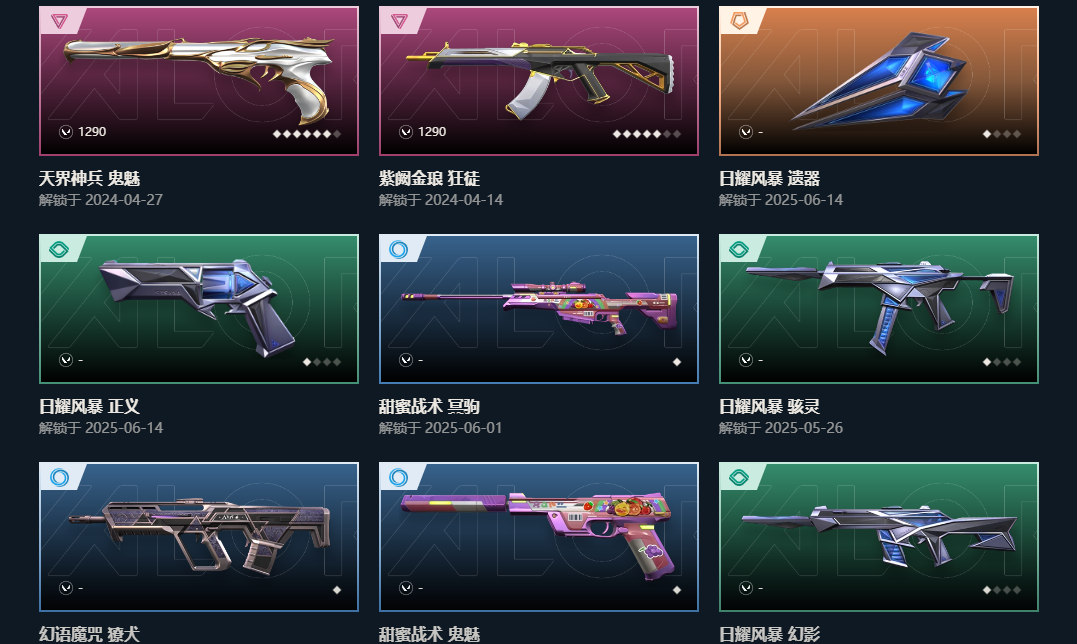
Task: Click tier badge on 紫阙金琅 狂徒 card
Action: tap(399, 21)
